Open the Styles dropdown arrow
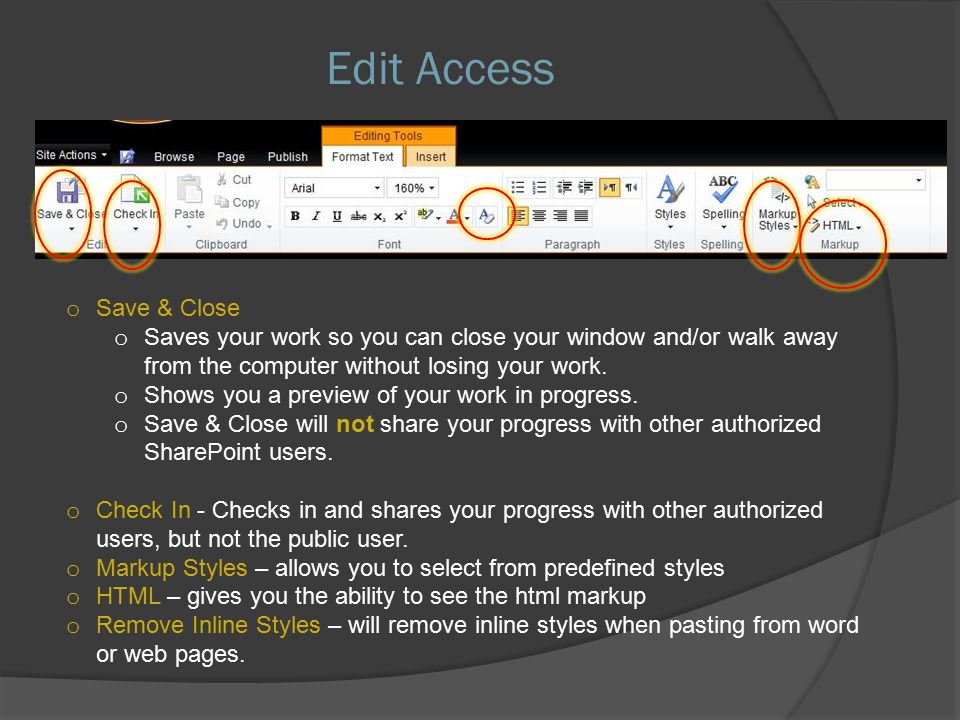Screen dimensions: 960x720 [x=670, y=227]
